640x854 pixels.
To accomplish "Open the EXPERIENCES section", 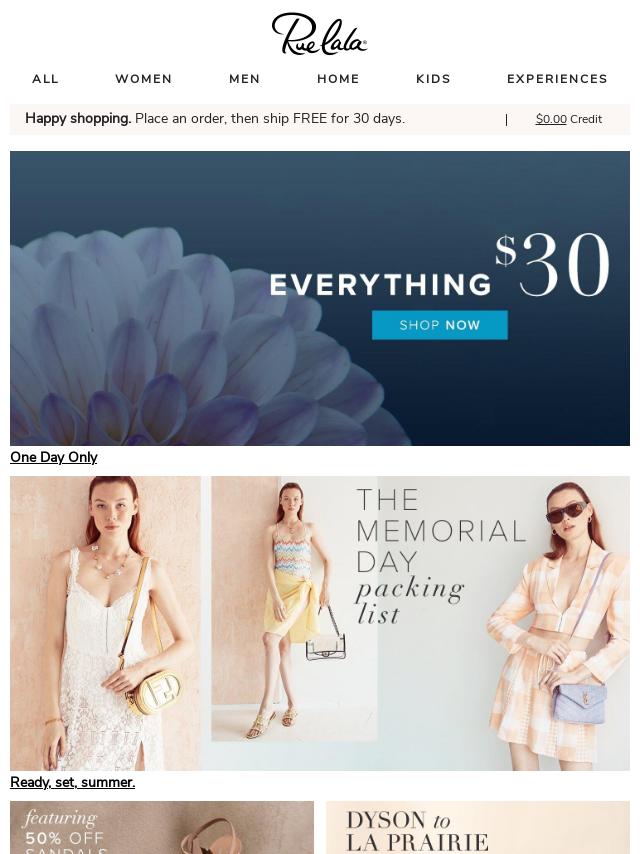I will click(x=557, y=79).
